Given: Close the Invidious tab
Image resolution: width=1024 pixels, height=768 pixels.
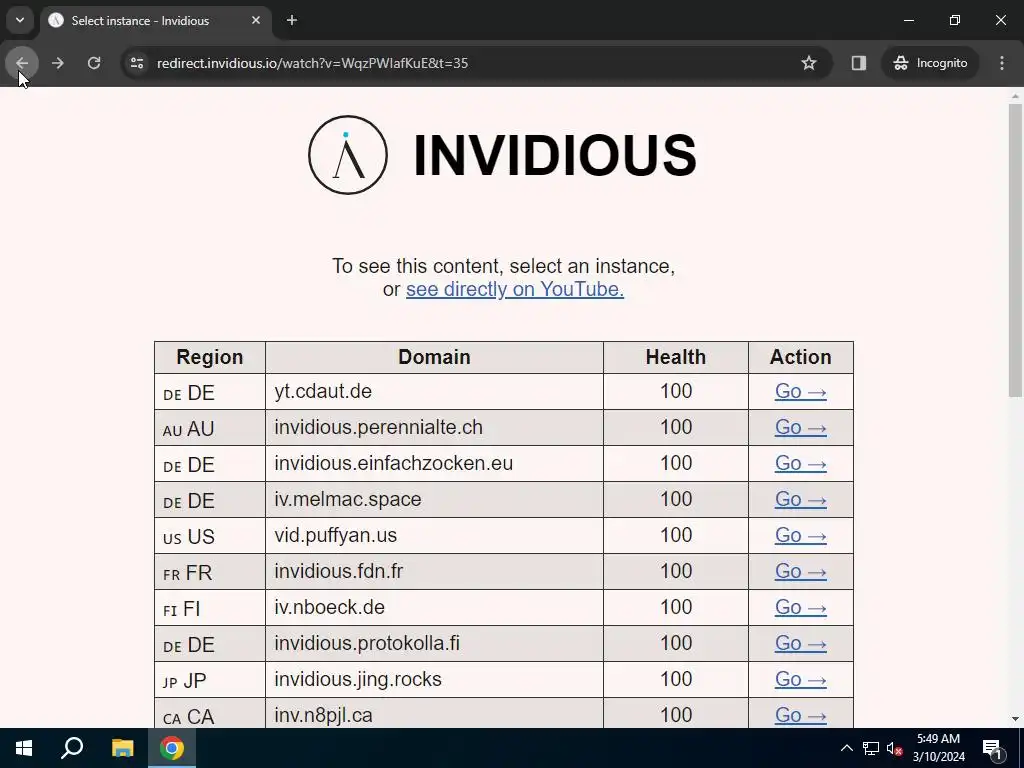Looking at the screenshot, I should click(x=256, y=20).
